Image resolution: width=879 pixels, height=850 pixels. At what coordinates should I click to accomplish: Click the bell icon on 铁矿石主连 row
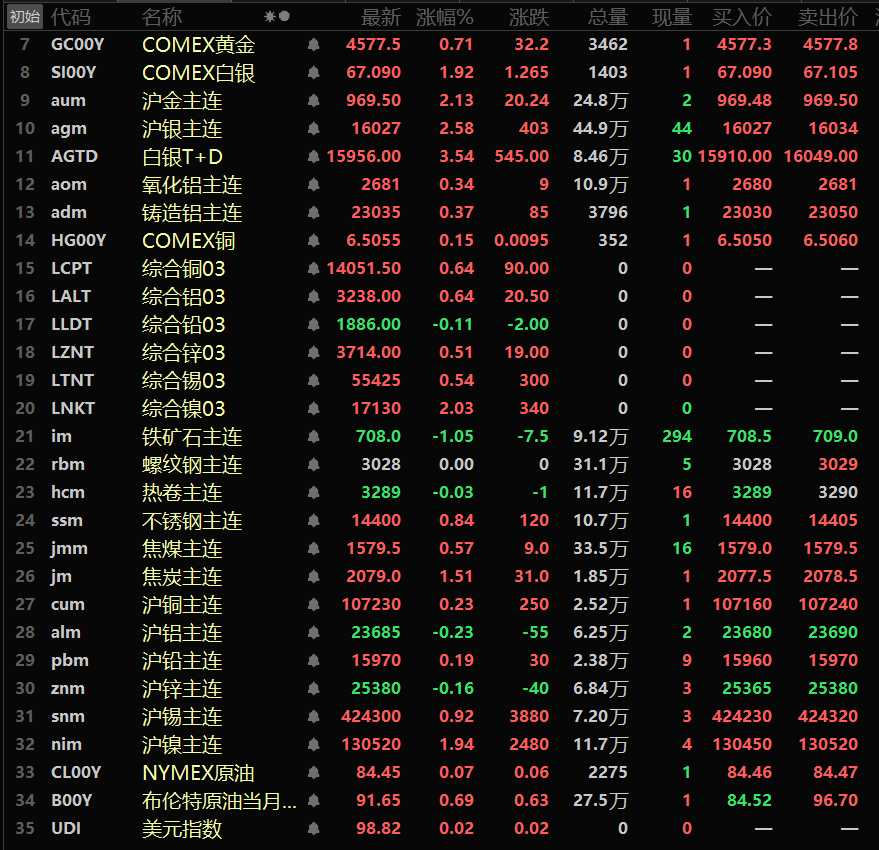tap(313, 437)
